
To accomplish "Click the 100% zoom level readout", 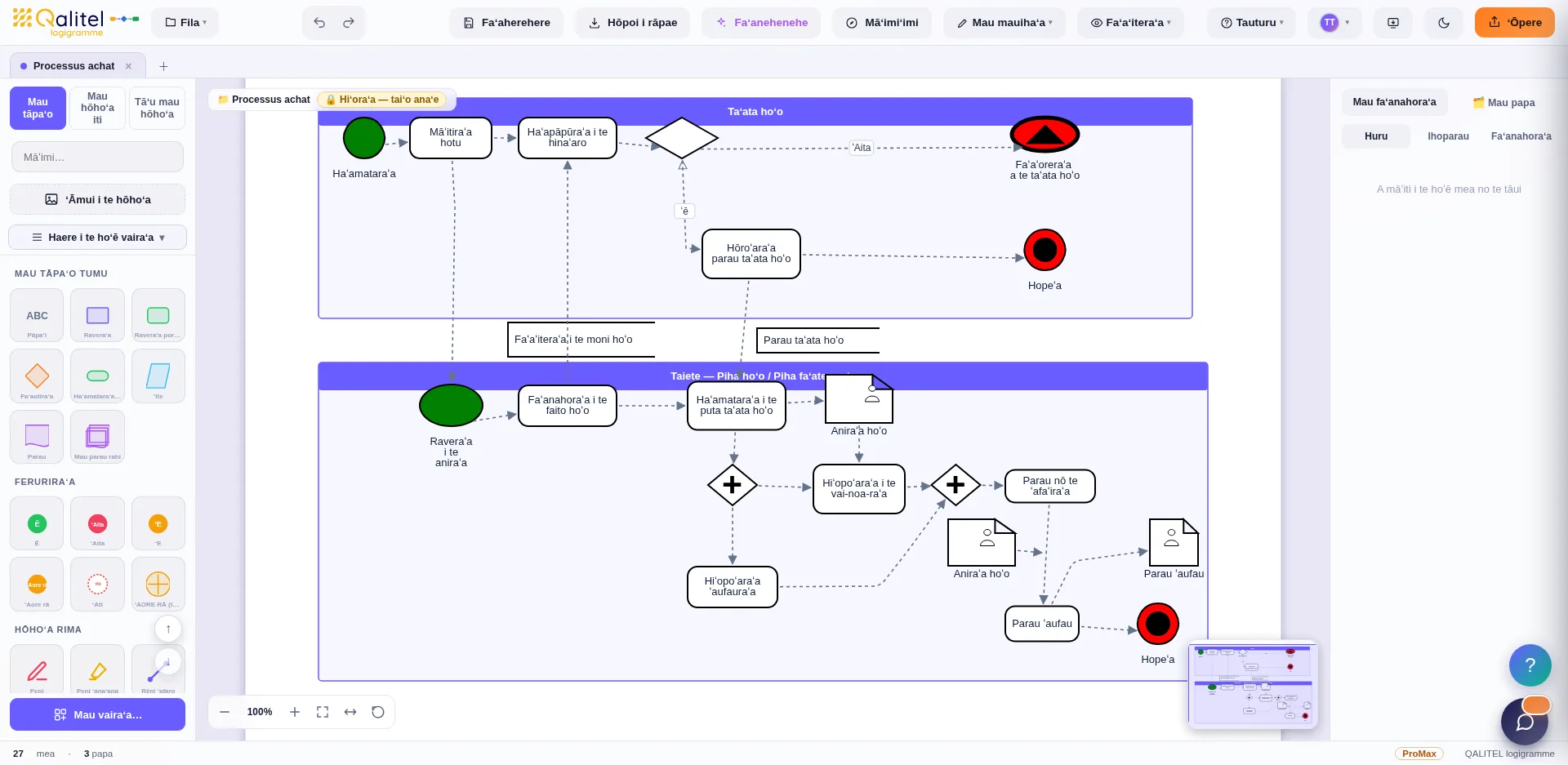I will [260, 712].
